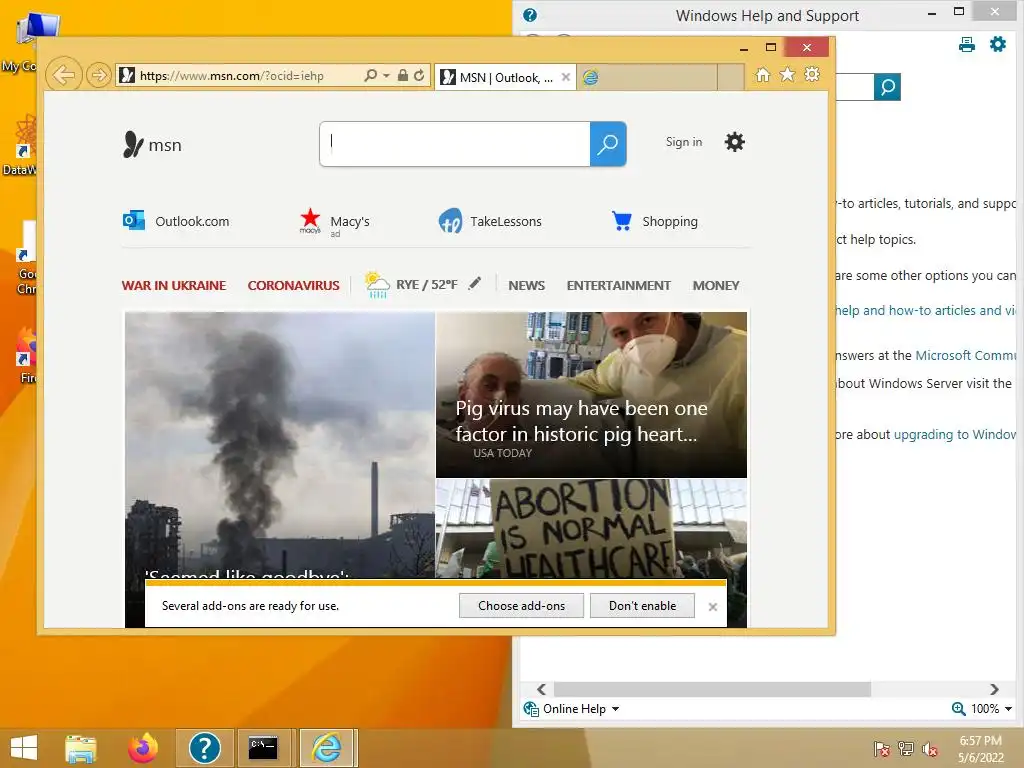Screen dimensions: 1024x768
Task: Open the pig virus heart story
Action: pyautogui.click(x=591, y=394)
